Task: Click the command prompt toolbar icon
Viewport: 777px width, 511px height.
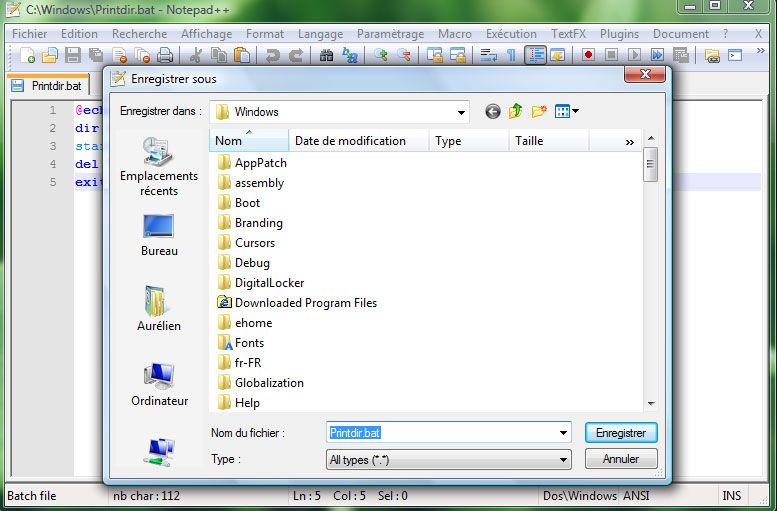Action: (x=735, y=55)
